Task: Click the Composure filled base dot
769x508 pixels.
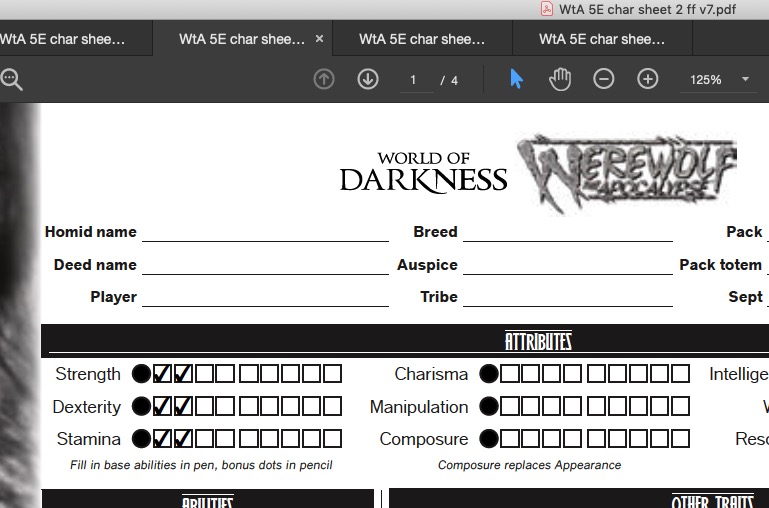Action: [x=489, y=438]
